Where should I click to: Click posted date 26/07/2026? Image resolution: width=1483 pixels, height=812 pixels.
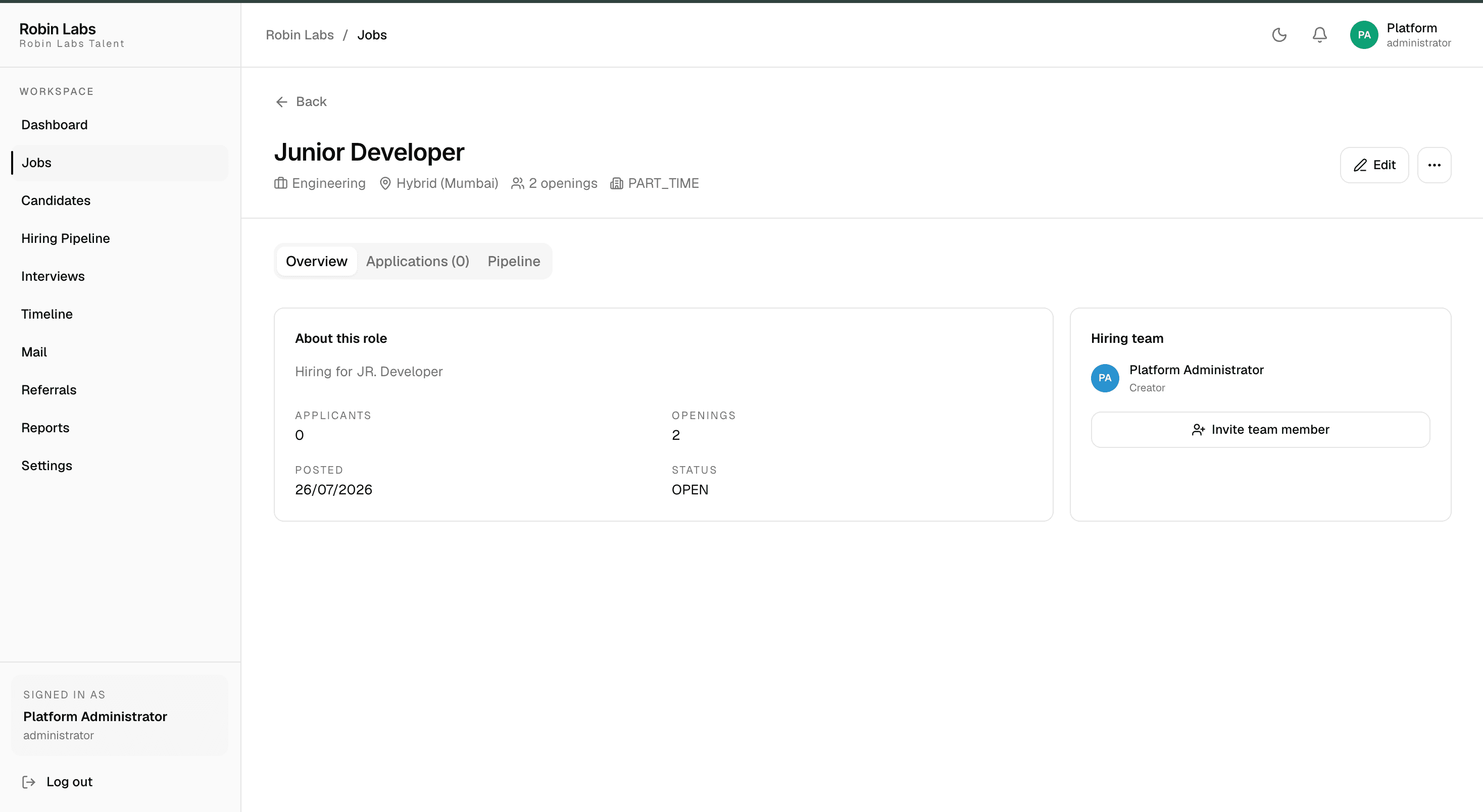pos(334,490)
